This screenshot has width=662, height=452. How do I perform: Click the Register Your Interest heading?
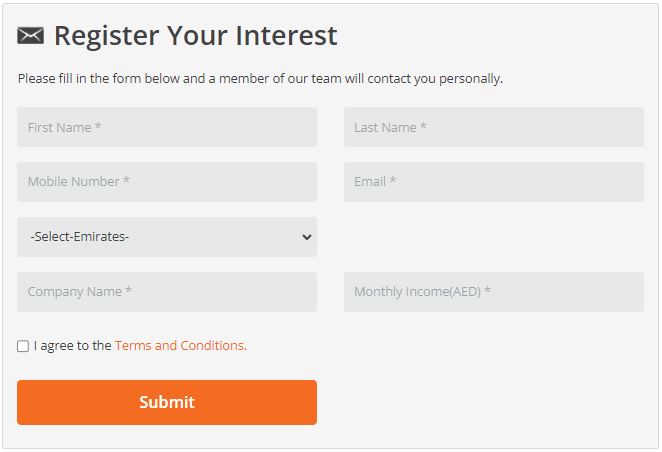tap(195, 36)
